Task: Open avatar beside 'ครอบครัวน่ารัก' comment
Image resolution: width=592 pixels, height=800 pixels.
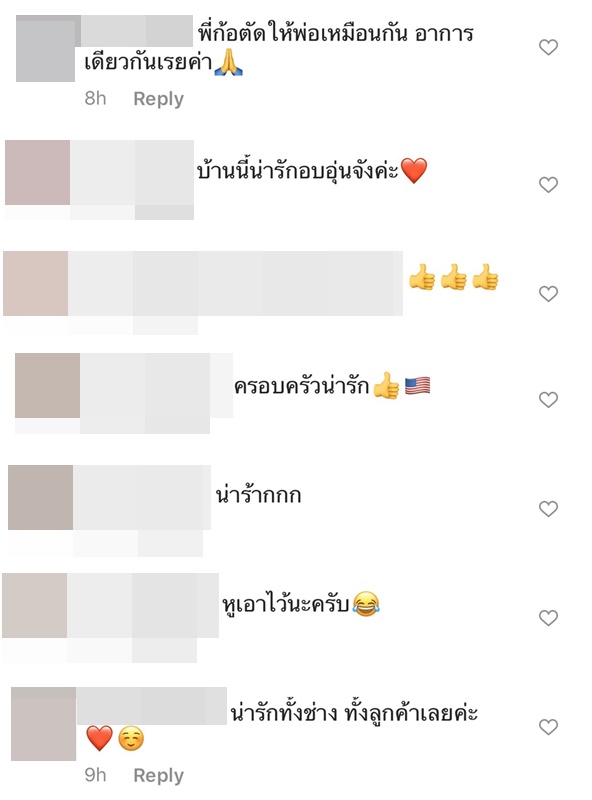Action: click(x=47, y=385)
